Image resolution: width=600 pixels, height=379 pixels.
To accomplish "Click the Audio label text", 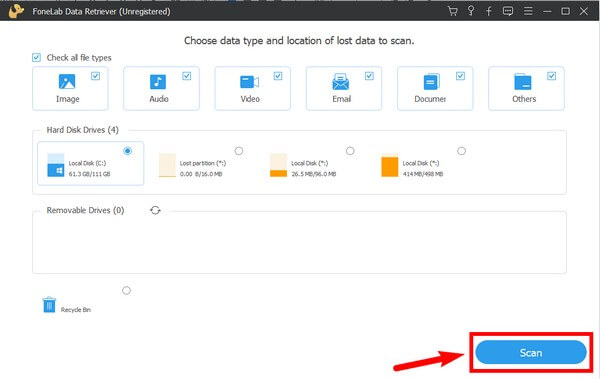I will pyautogui.click(x=159, y=99).
